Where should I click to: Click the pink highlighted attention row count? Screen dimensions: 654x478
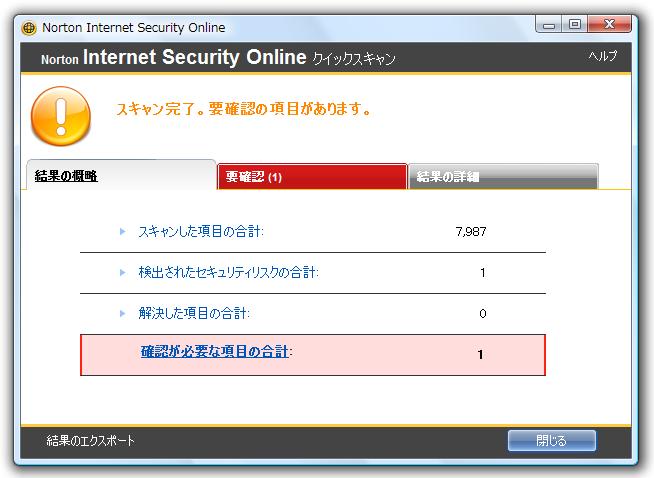point(480,355)
